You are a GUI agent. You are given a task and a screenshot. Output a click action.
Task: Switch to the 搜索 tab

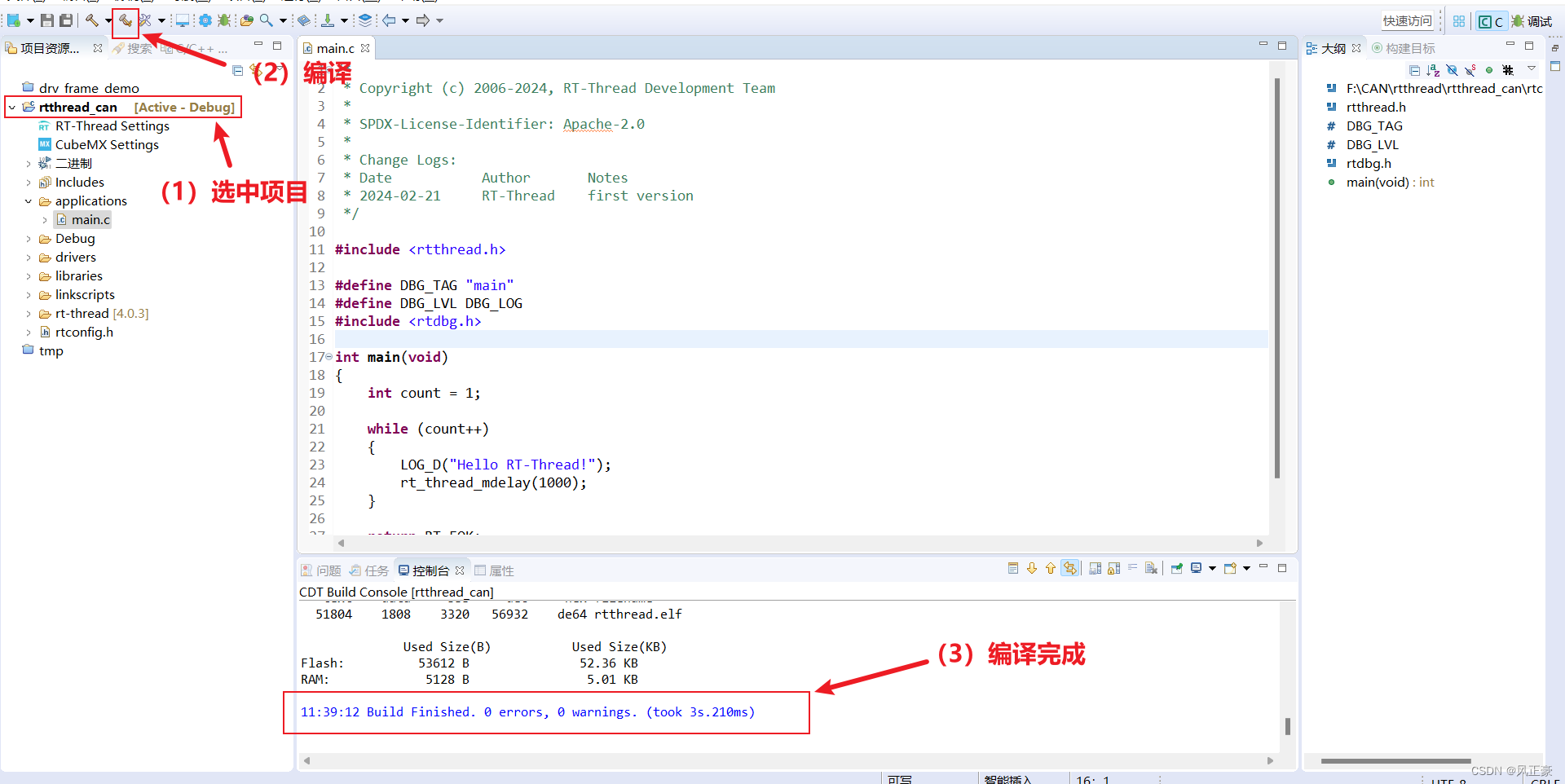pos(133,48)
